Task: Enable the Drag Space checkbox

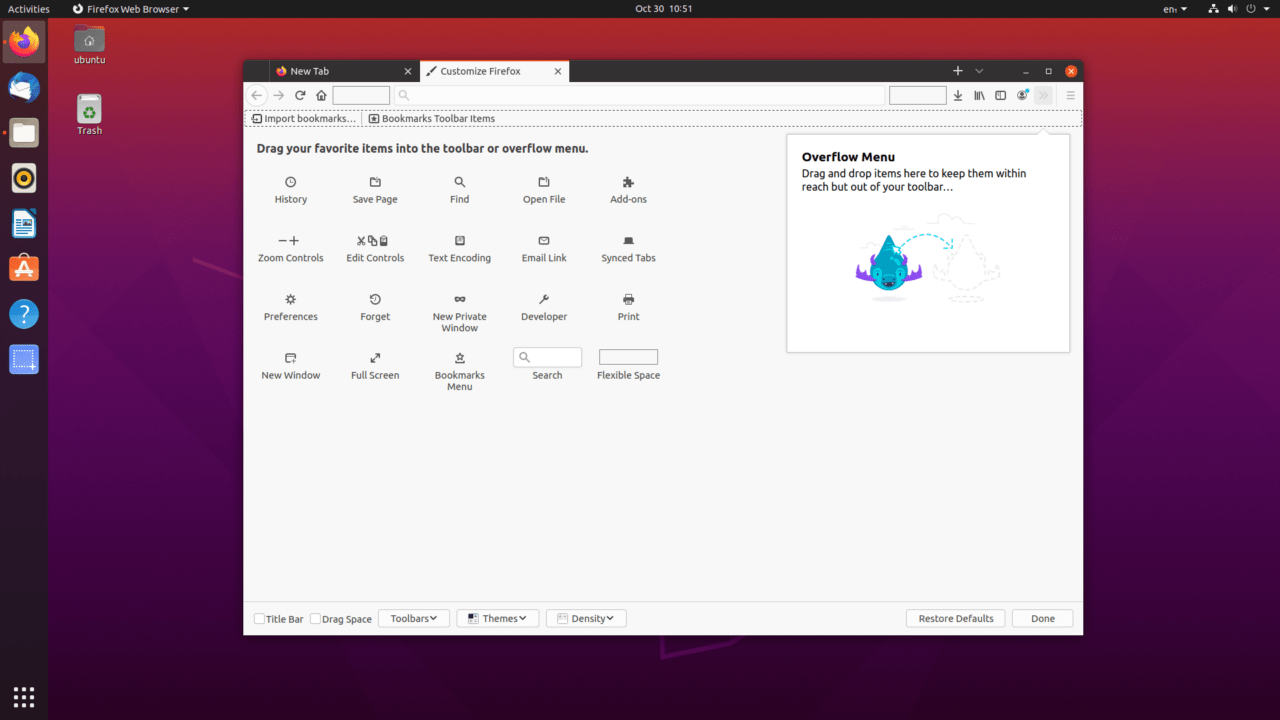Action: [x=316, y=619]
